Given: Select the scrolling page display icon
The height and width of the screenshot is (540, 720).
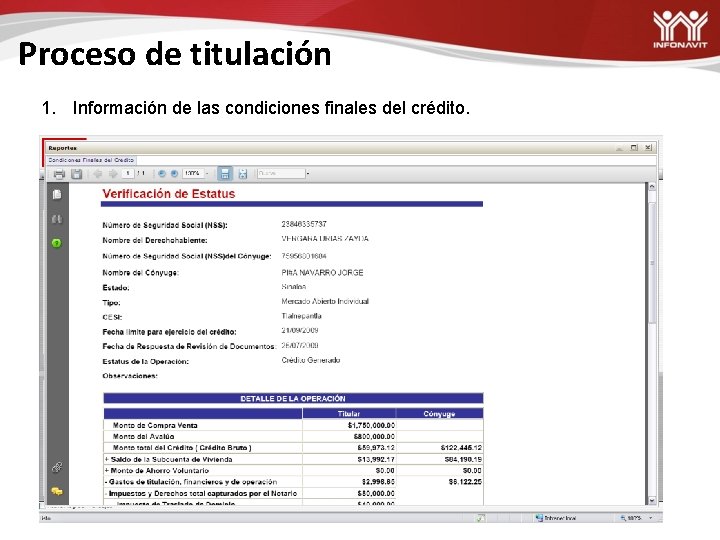Looking at the screenshot, I should [x=225, y=174].
